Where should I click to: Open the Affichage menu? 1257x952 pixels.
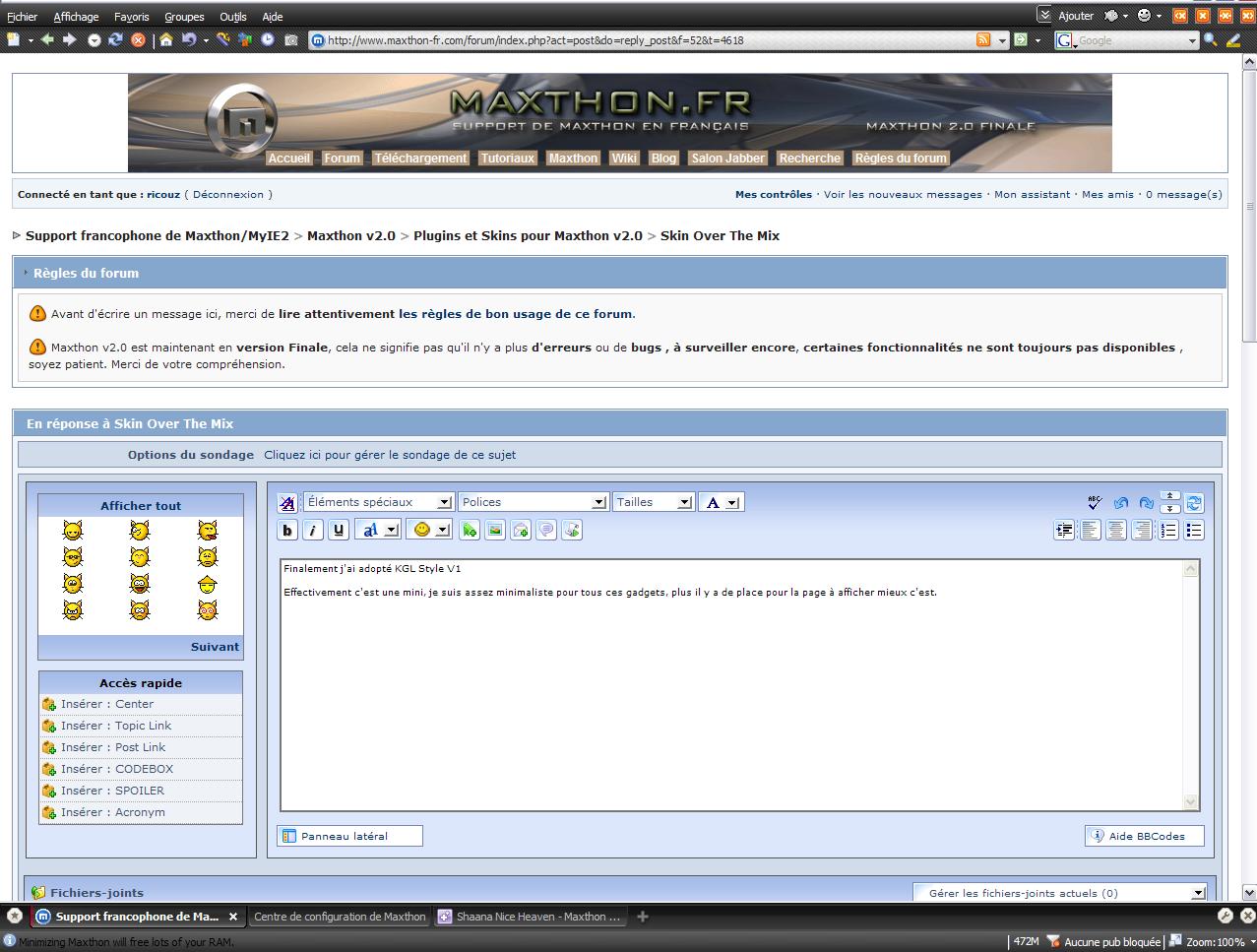76,16
